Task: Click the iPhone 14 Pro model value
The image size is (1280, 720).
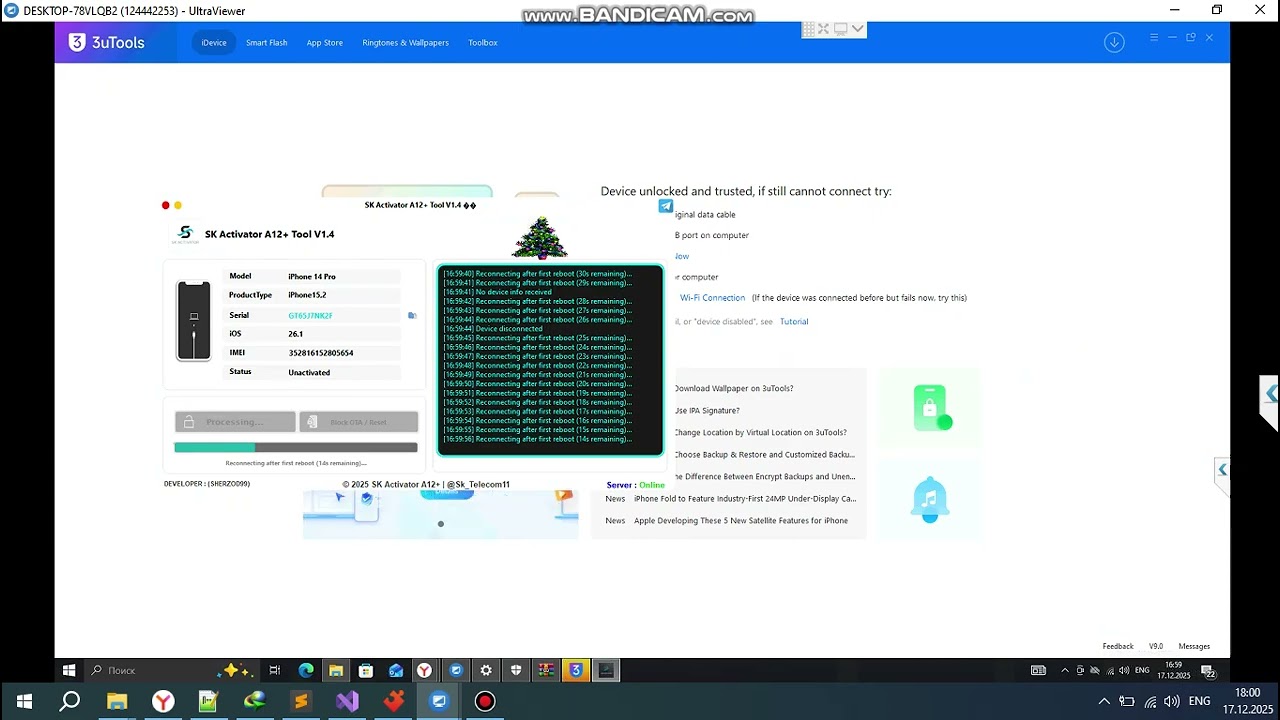Action: pyautogui.click(x=312, y=277)
